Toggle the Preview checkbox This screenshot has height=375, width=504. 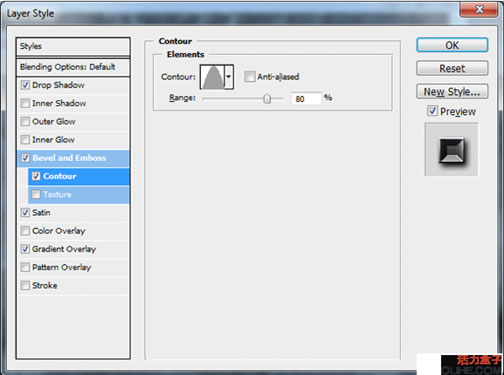click(432, 111)
